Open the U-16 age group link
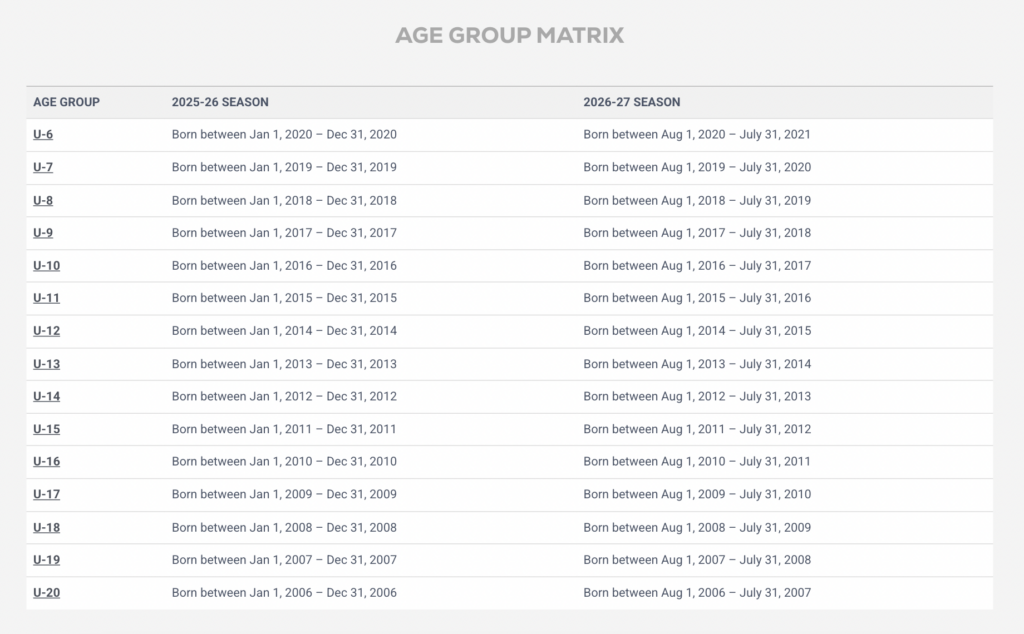1024x634 pixels. pyautogui.click(x=46, y=461)
